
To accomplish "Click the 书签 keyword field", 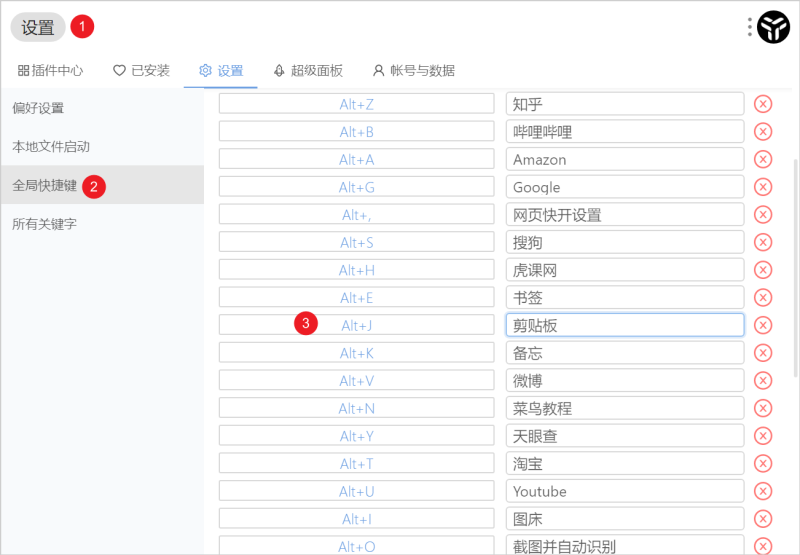I will (625, 297).
